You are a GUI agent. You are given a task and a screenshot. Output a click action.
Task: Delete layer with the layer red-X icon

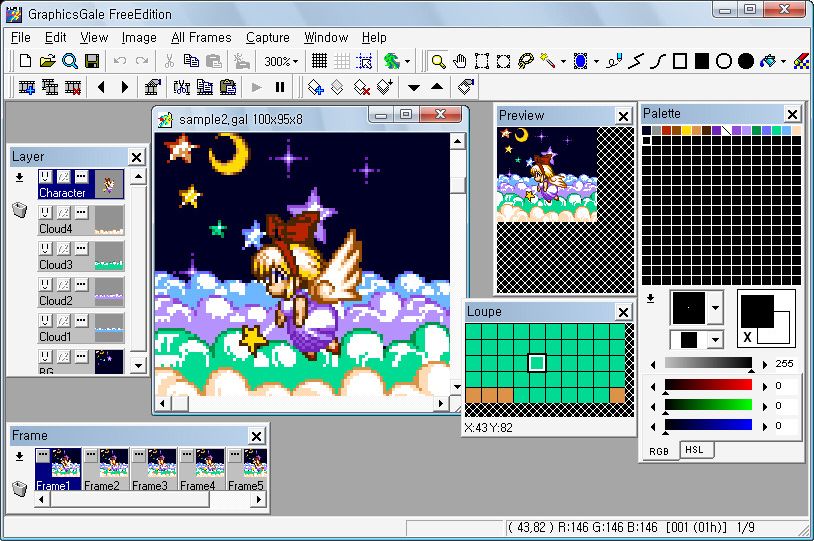tap(361, 87)
